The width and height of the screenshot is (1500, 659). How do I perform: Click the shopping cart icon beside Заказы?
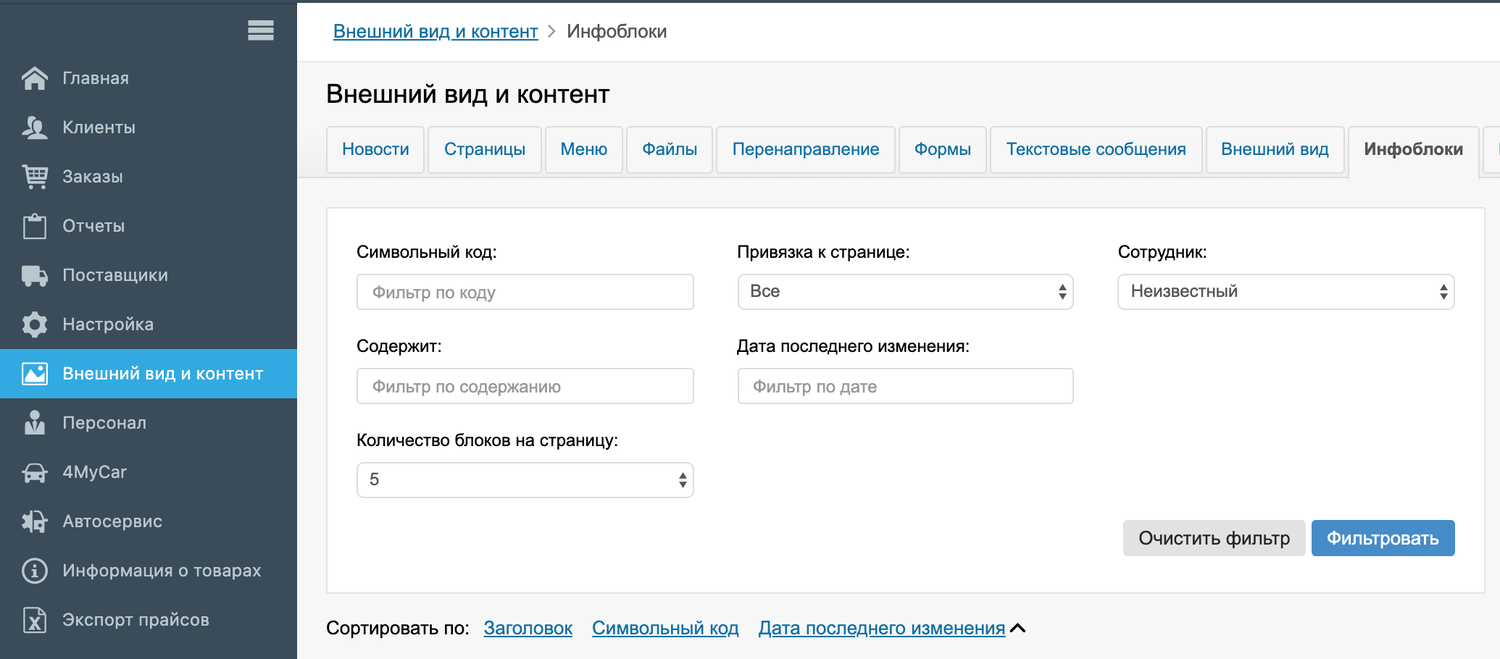coord(35,177)
